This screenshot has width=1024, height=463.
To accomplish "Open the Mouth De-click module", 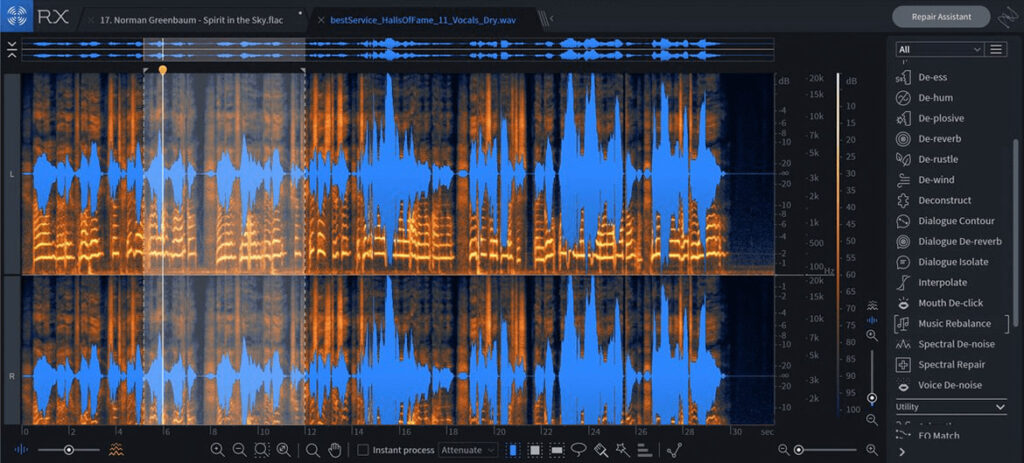I will (x=939, y=303).
